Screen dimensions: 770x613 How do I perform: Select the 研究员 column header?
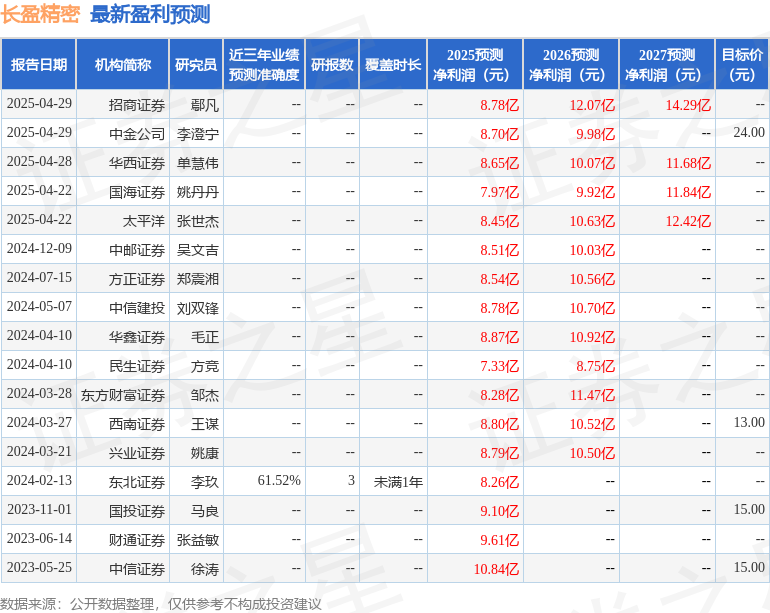(x=196, y=64)
